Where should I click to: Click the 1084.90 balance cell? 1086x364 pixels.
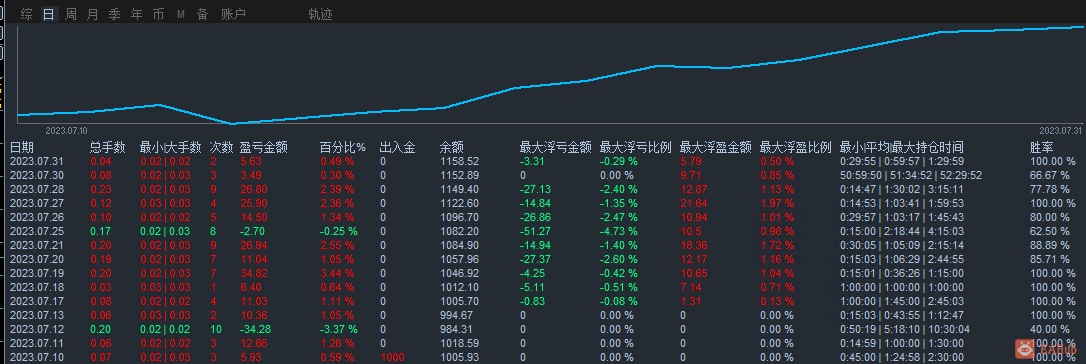[x=460, y=245]
